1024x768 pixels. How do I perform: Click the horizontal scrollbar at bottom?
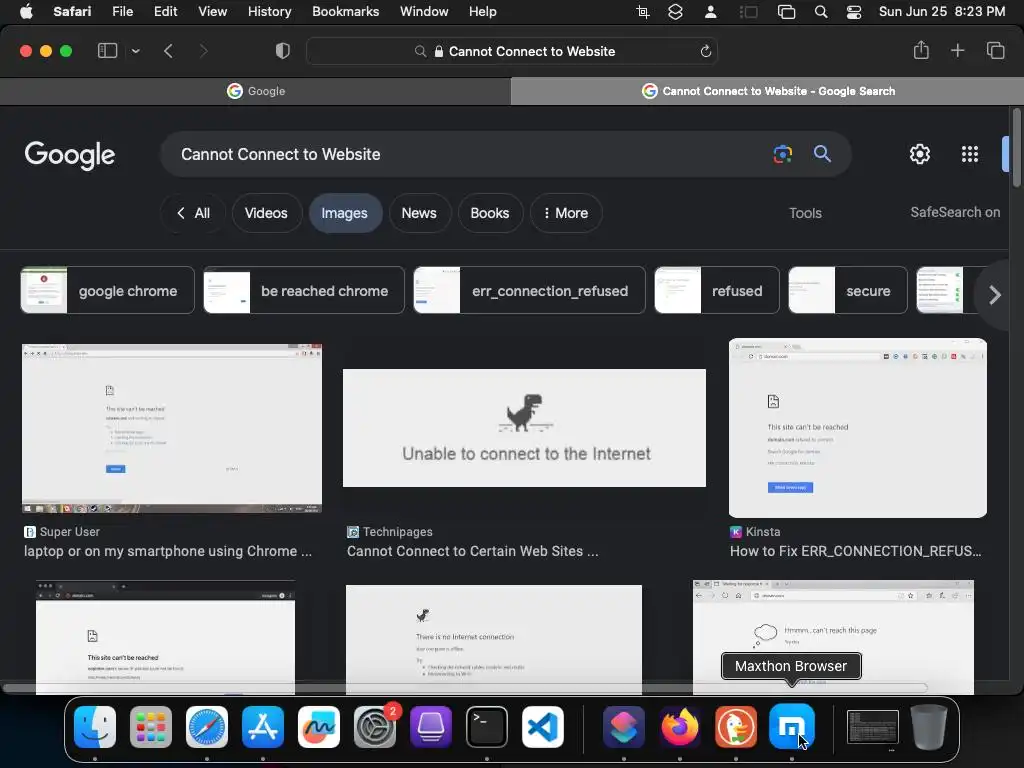pos(464,688)
